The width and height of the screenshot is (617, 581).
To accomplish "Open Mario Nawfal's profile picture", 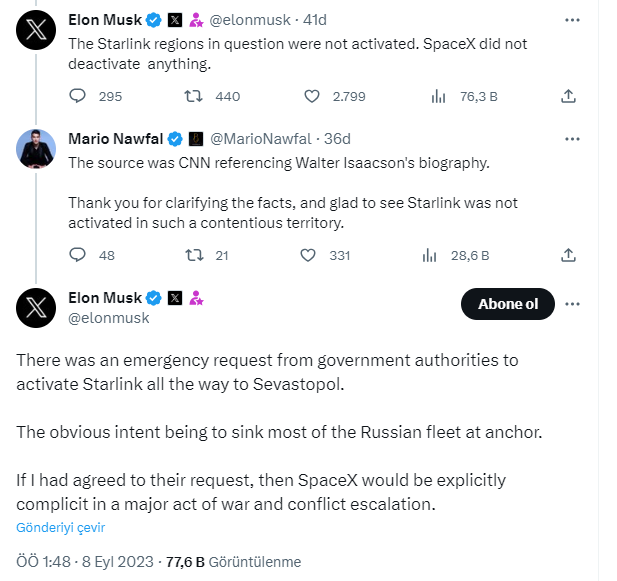I will tap(36, 147).
